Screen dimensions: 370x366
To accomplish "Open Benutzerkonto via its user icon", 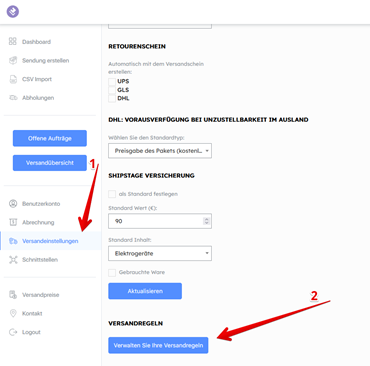I will [13, 203].
